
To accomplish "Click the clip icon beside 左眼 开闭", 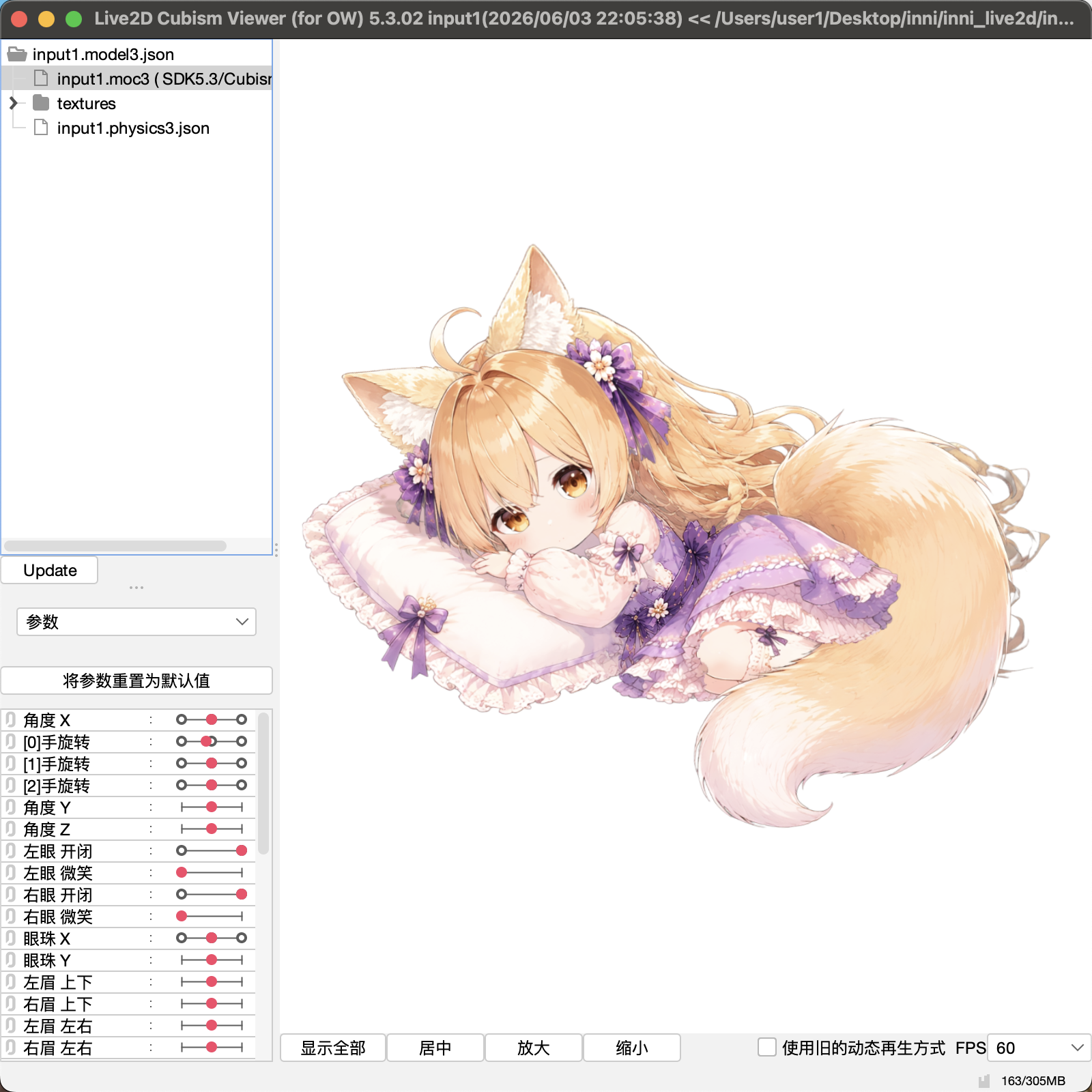I will tap(10, 850).
